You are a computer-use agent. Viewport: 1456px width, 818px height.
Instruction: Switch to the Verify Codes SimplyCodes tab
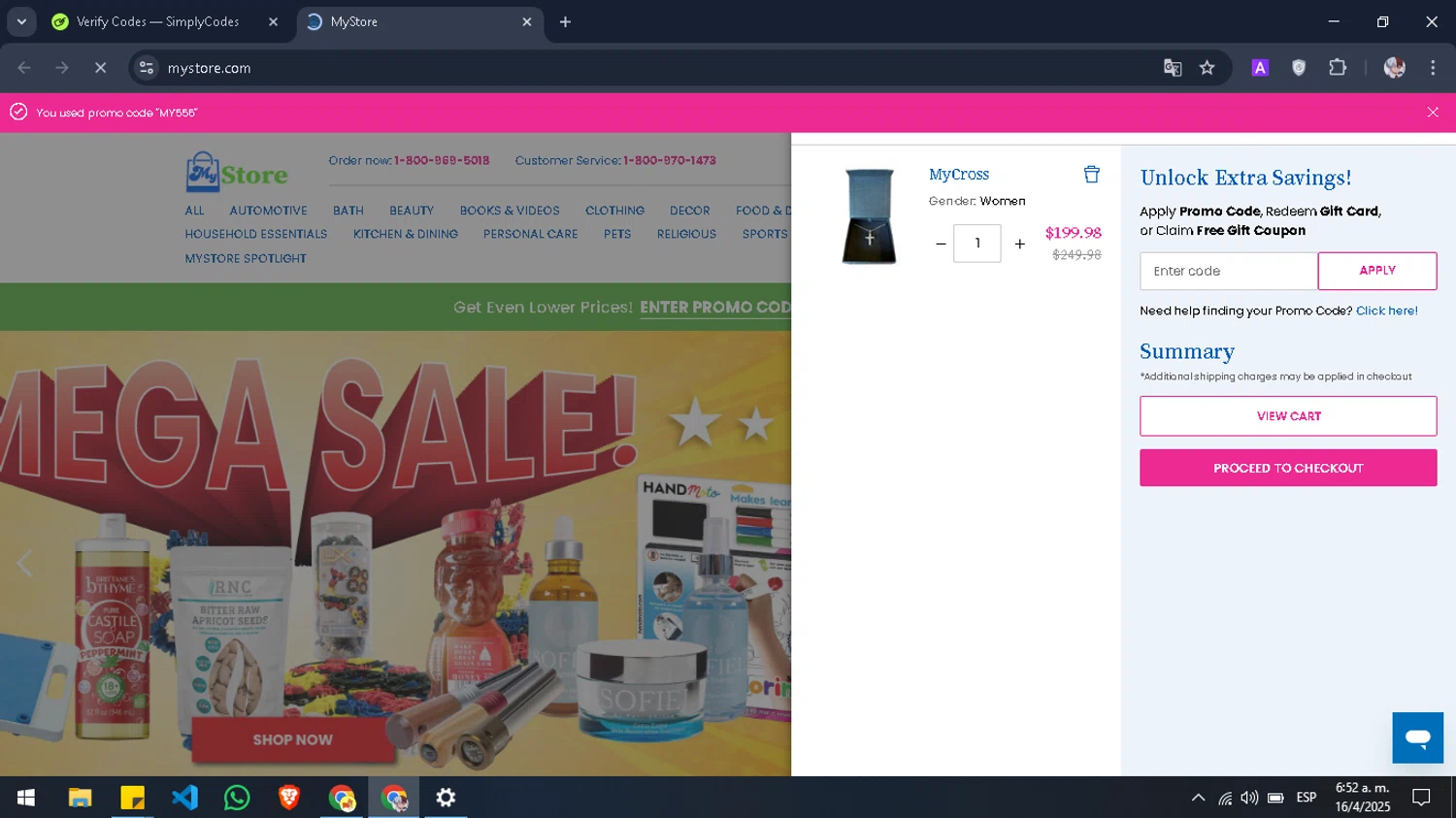[160, 21]
